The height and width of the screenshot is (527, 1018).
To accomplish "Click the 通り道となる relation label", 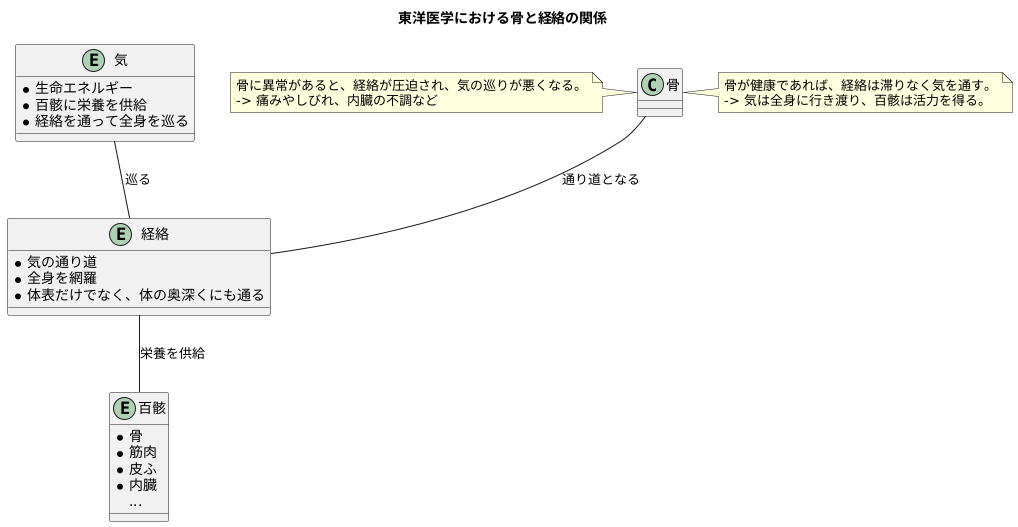I will click(601, 180).
